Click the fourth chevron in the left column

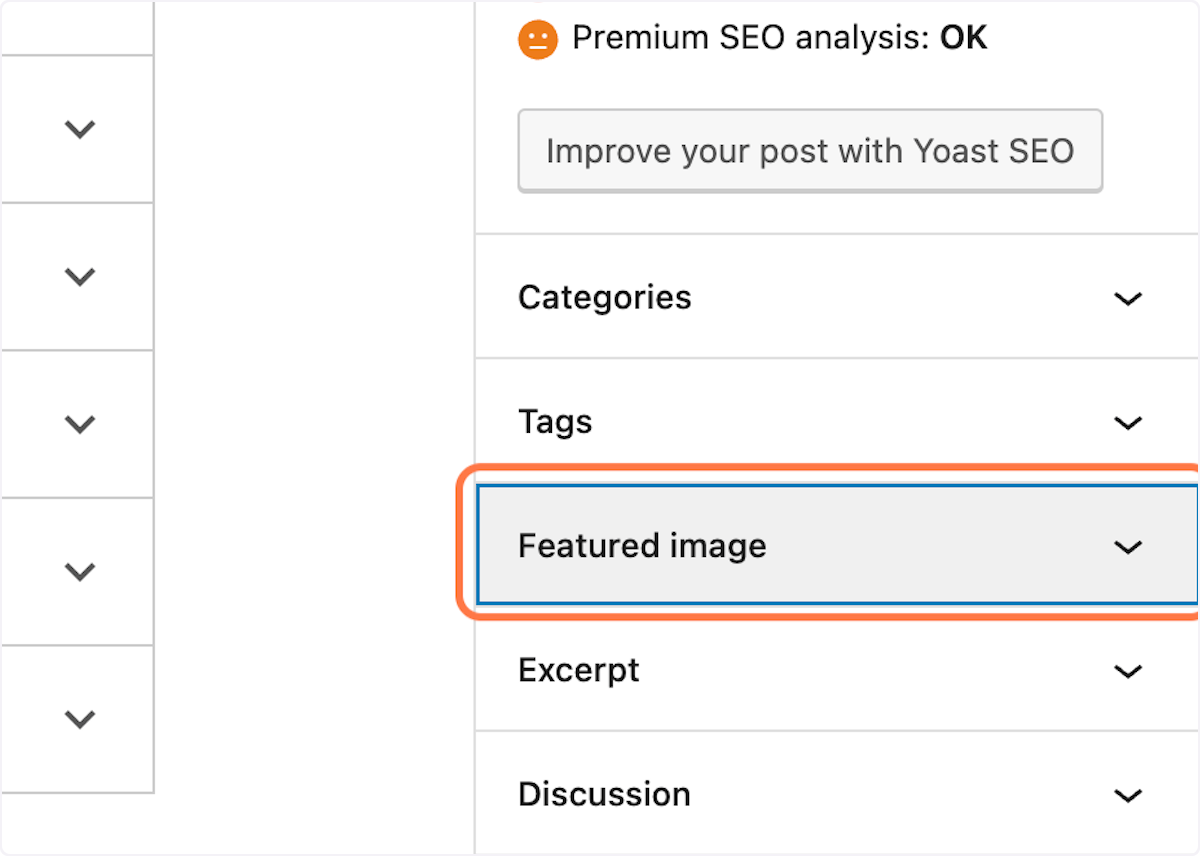79,571
